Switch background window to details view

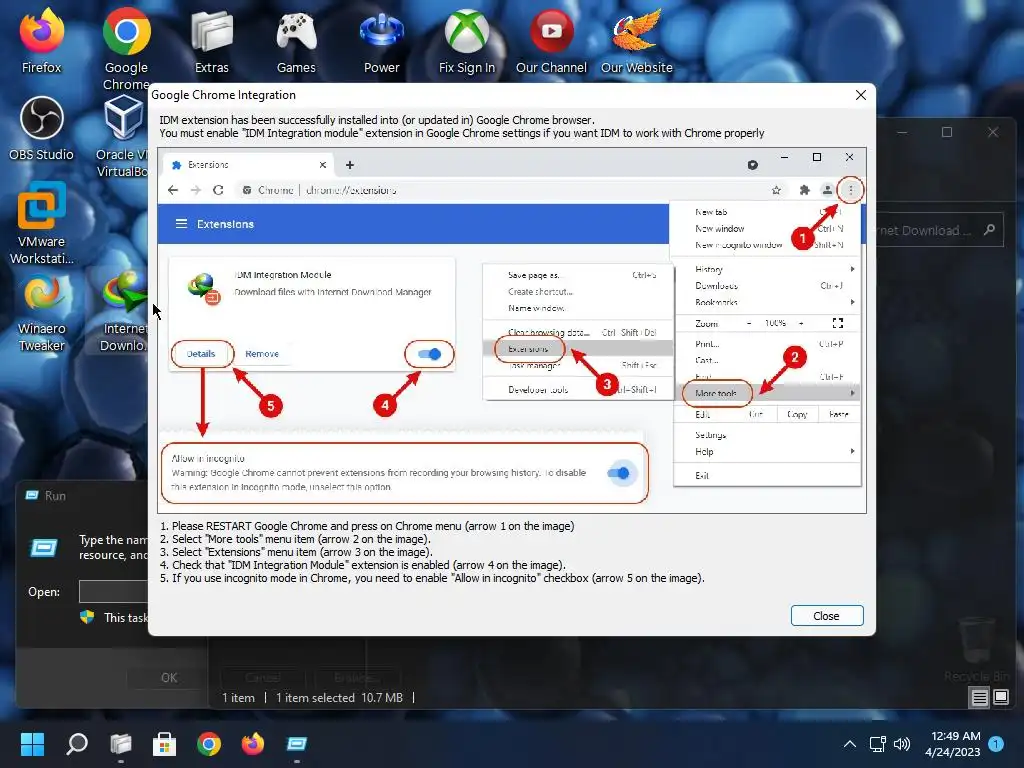[980, 697]
